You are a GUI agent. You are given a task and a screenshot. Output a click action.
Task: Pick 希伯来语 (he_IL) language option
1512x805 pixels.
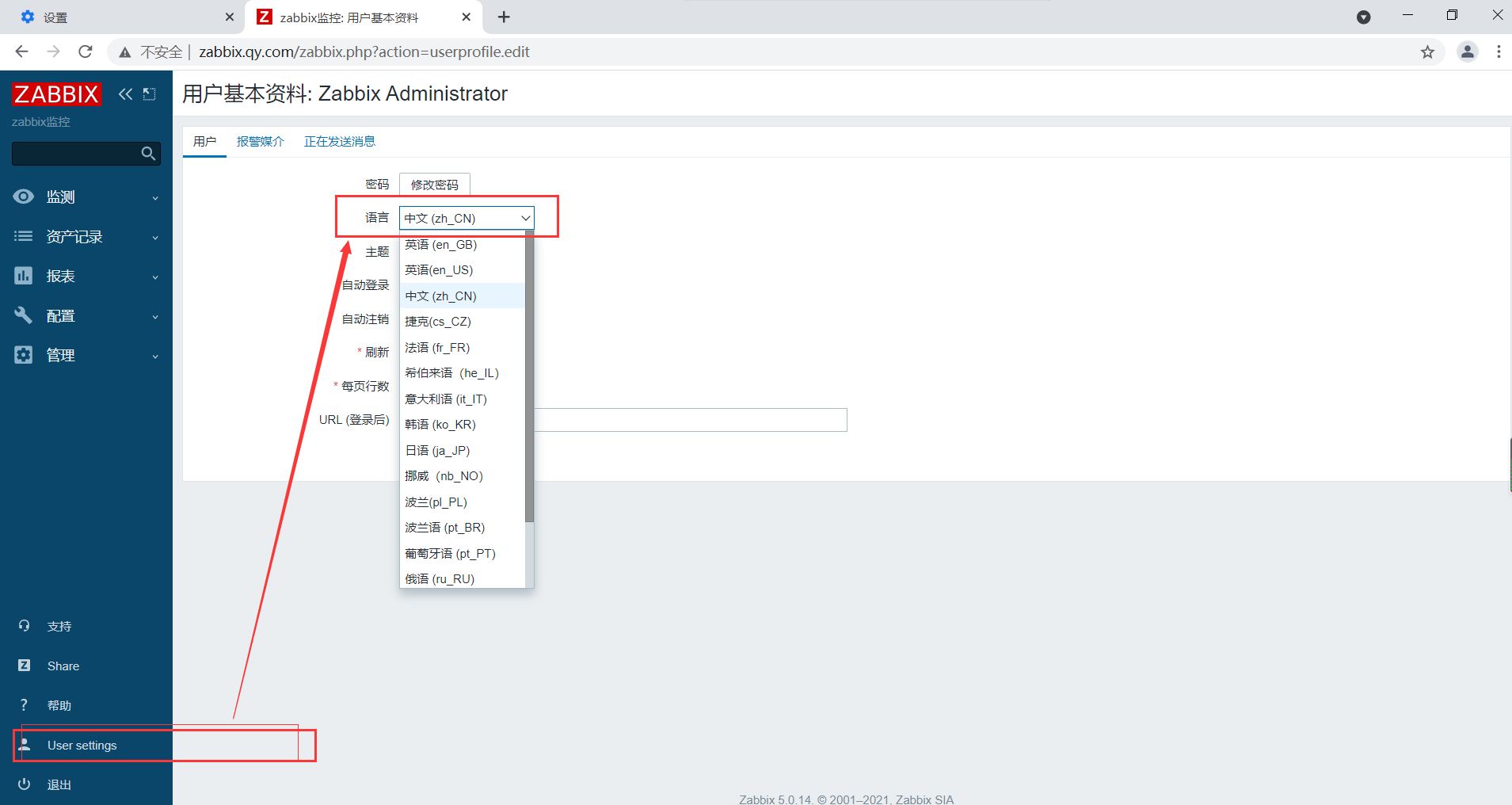[463, 373]
